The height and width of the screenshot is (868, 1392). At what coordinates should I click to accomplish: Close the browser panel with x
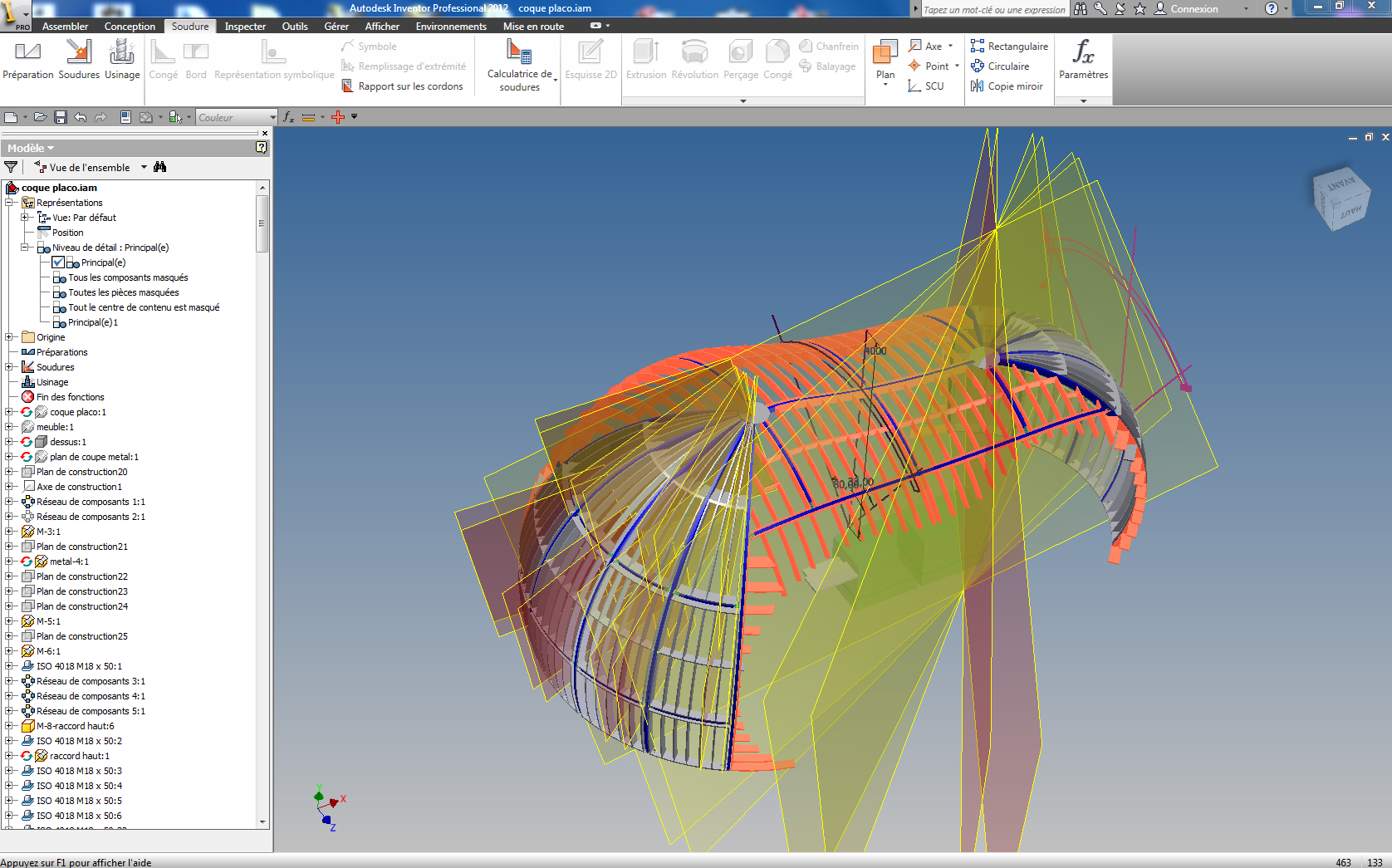point(265,133)
